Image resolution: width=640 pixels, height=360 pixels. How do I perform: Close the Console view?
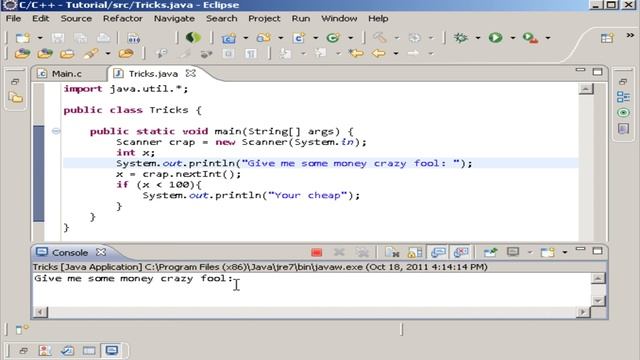click(101, 252)
